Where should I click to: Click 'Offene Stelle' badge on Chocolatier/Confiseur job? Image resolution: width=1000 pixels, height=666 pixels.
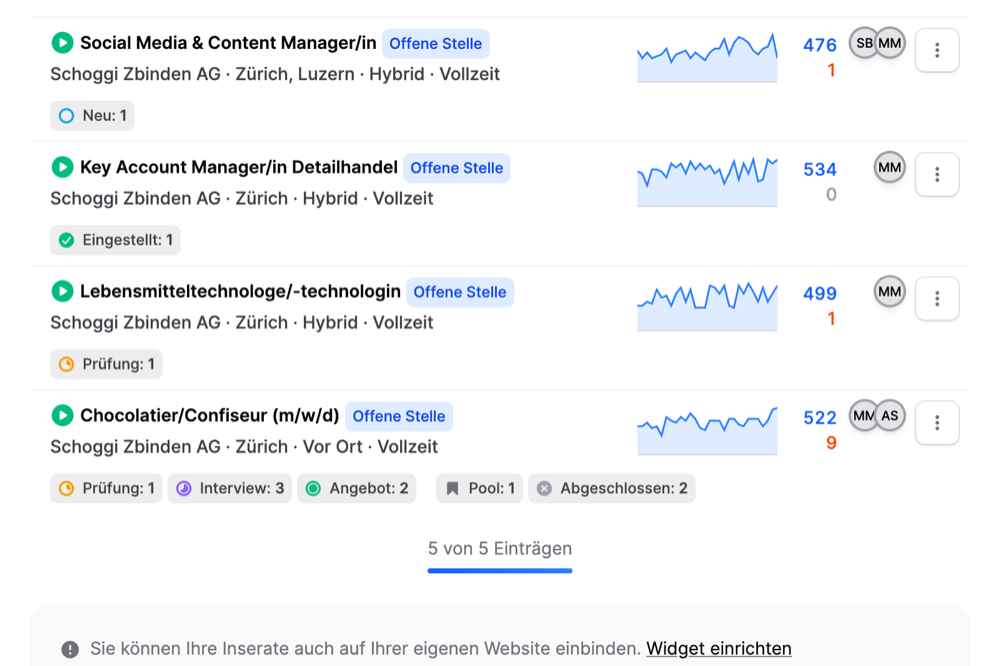pos(399,417)
